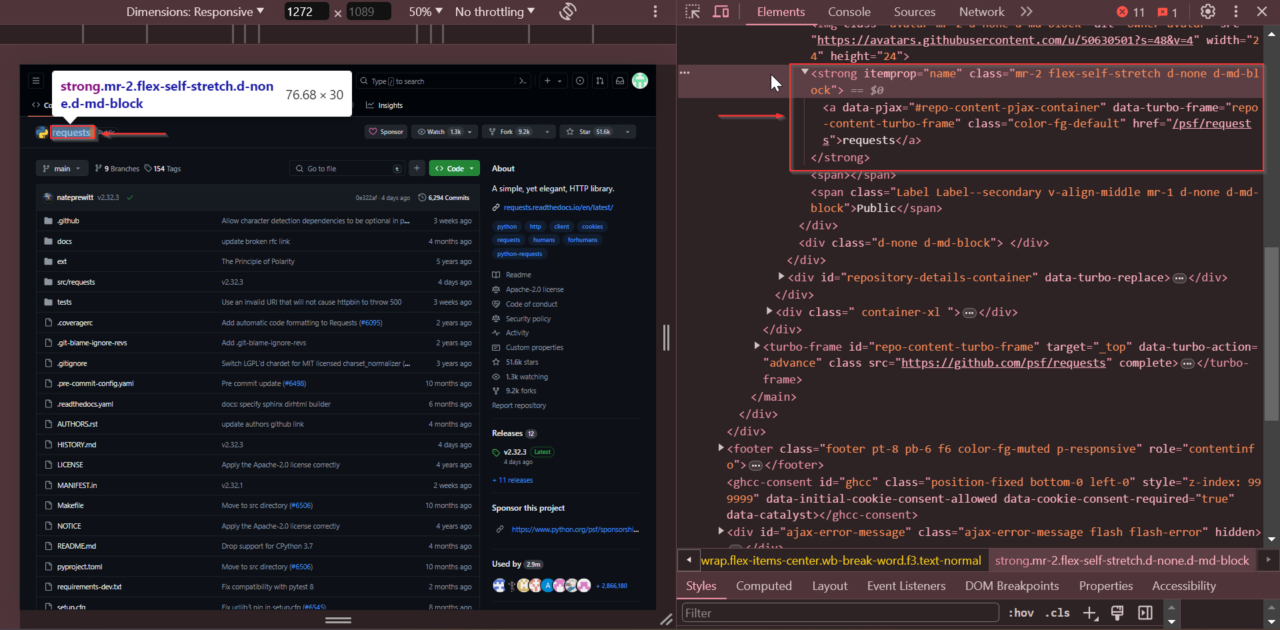1280x630 pixels.
Task: Open the Accessibility tab
Action: [x=1184, y=586]
